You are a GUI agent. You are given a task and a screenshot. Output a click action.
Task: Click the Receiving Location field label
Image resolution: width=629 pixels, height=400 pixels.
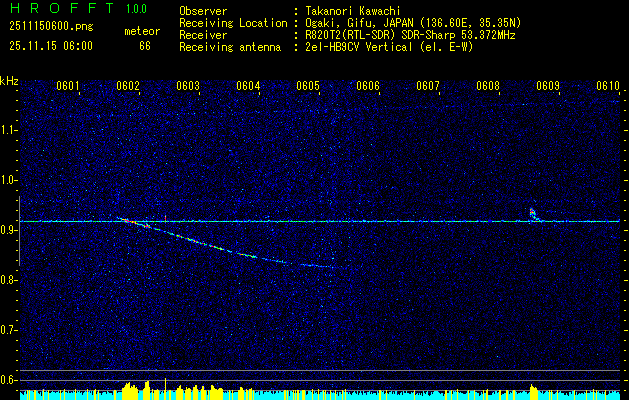(x=233, y=23)
